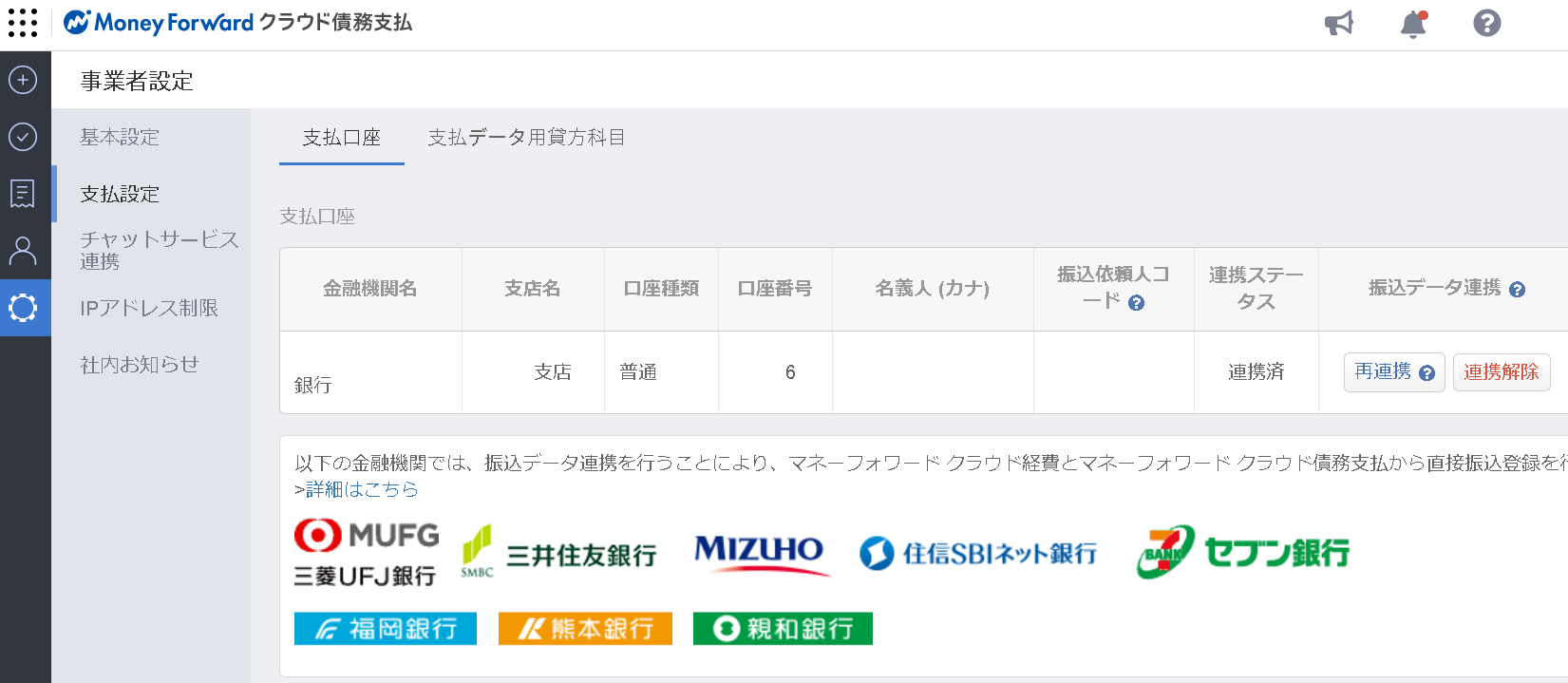The height and width of the screenshot is (683, 1568).
Task: Click help icon beside 振込依頼人コード
Action: click(1137, 303)
